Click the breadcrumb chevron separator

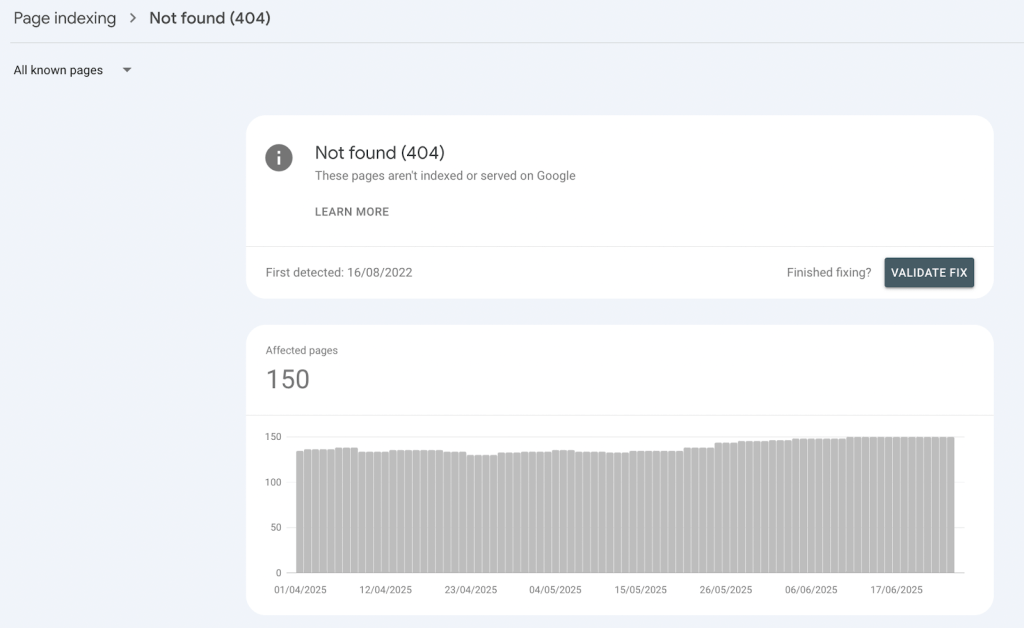pos(133,18)
